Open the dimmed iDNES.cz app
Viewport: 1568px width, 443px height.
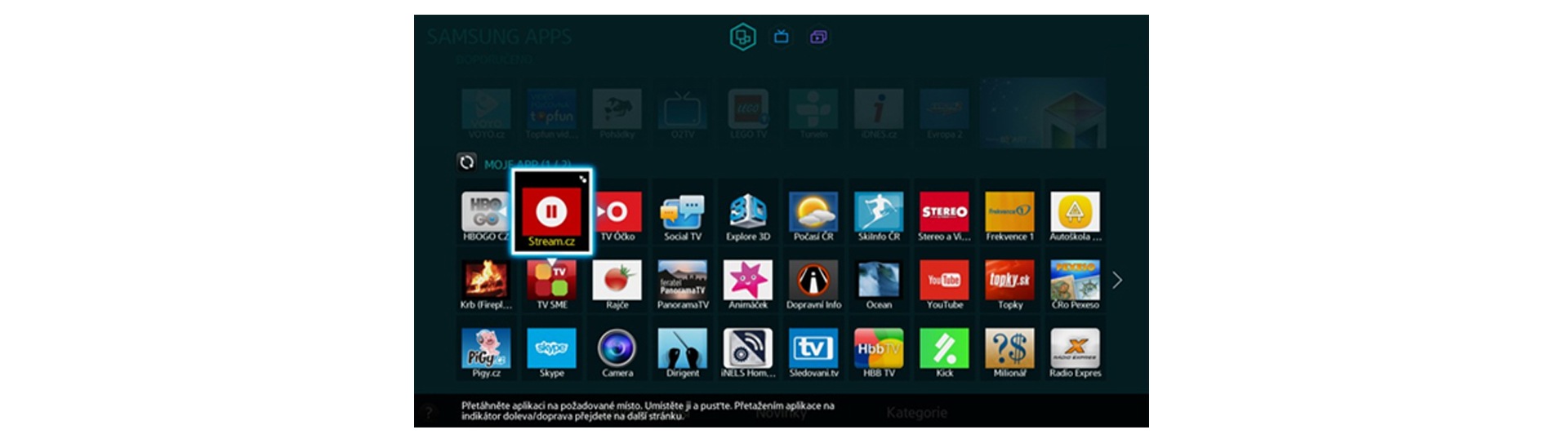tap(879, 114)
